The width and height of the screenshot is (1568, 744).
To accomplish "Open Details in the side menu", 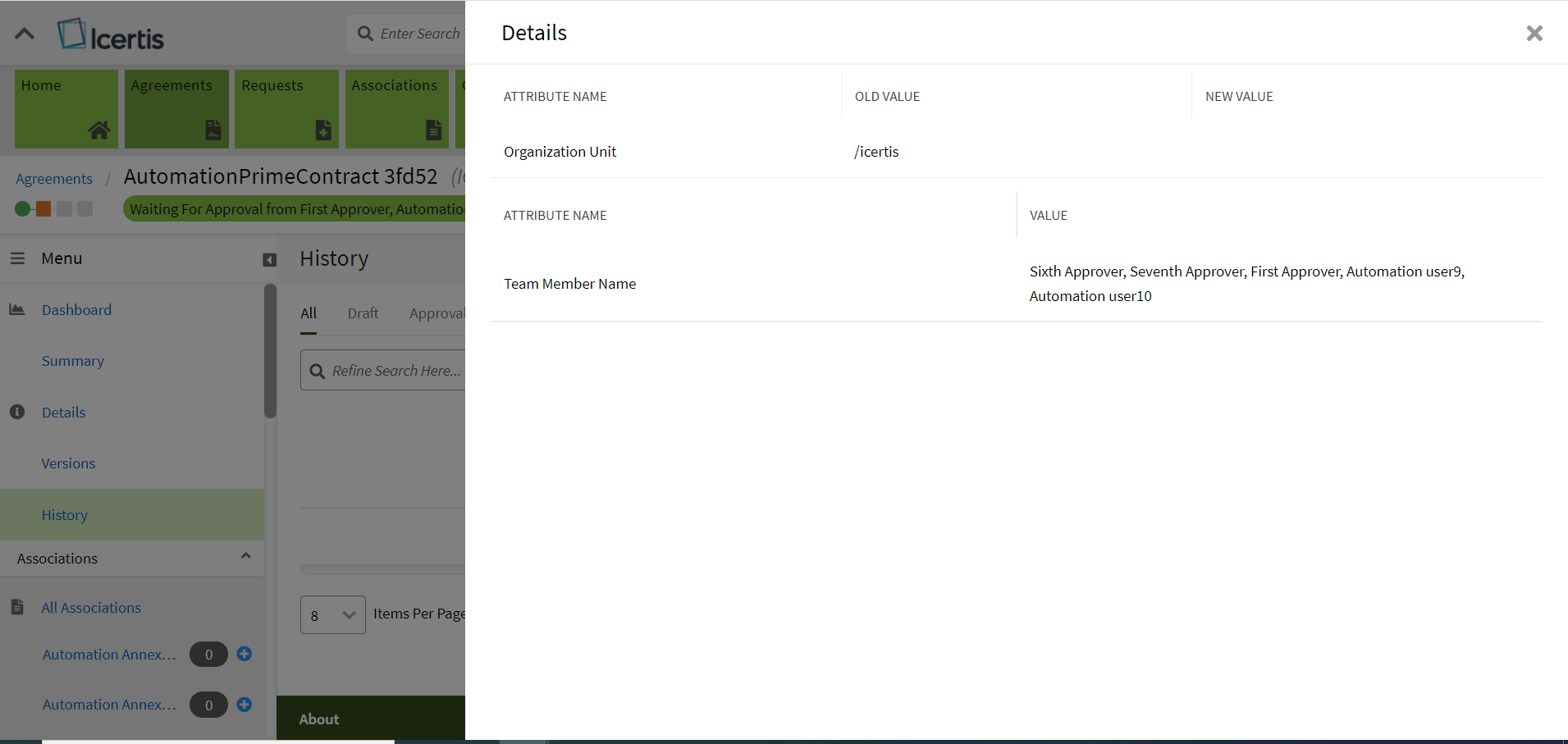I will click(x=63, y=413).
